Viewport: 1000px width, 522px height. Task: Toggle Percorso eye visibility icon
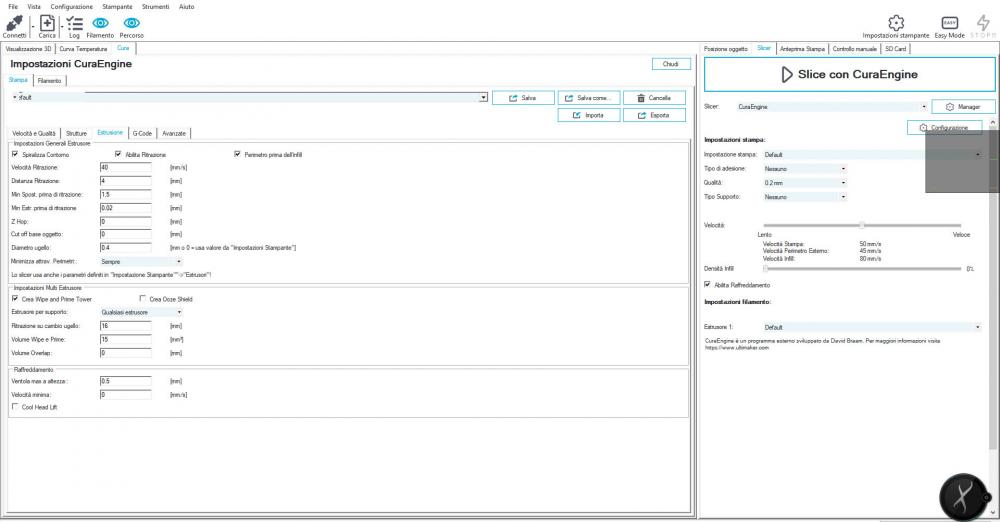(131, 22)
